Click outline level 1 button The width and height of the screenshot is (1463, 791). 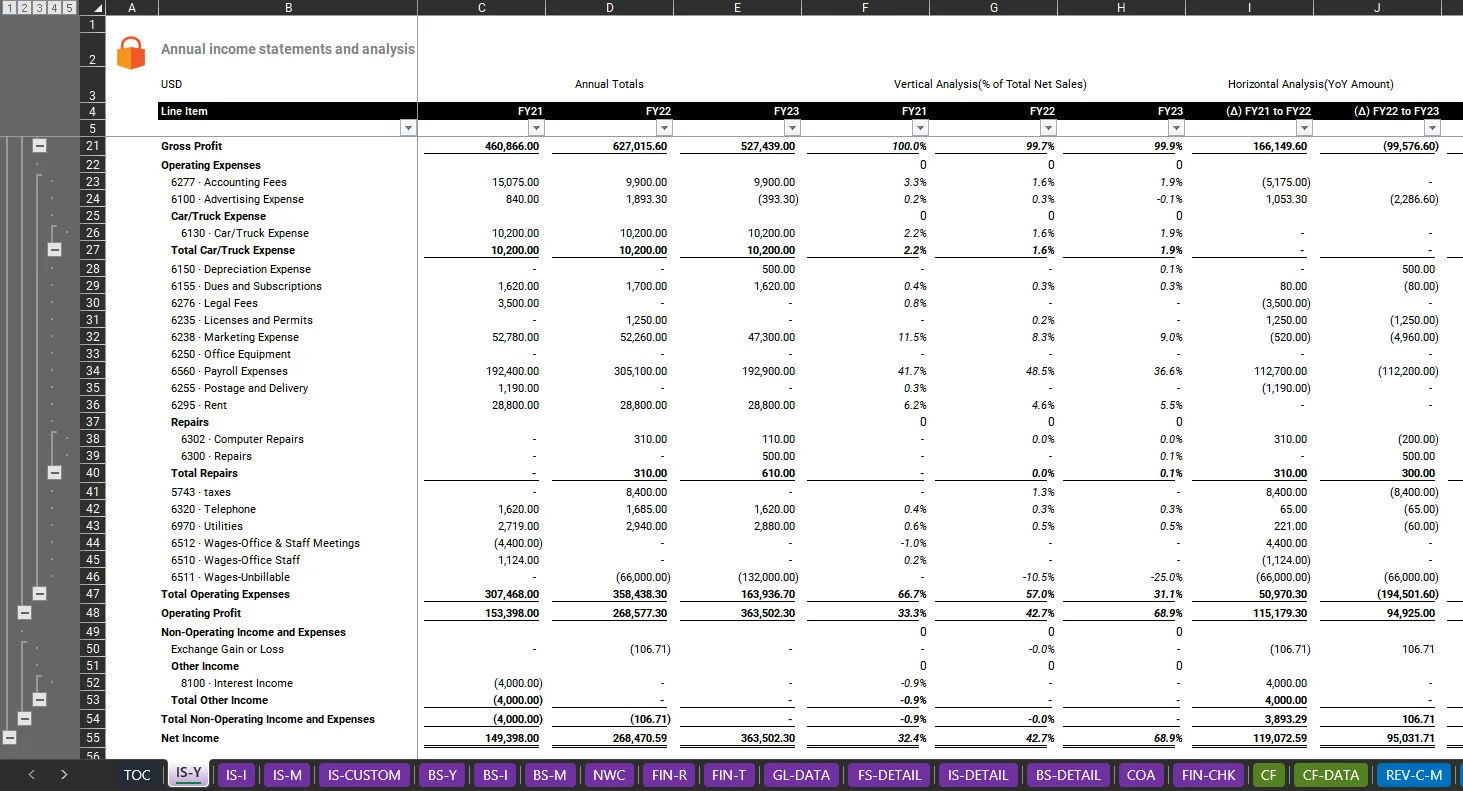pos(9,7)
